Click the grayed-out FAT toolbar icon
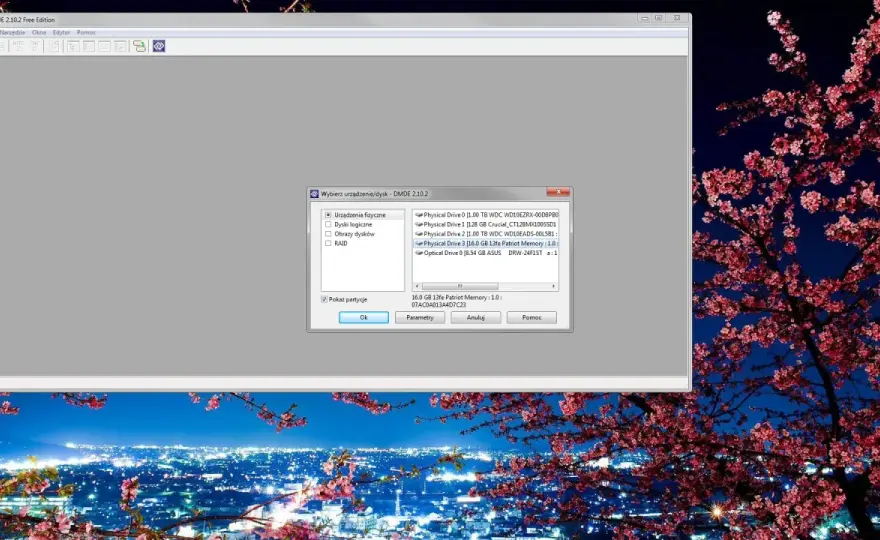 click(x=35, y=46)
